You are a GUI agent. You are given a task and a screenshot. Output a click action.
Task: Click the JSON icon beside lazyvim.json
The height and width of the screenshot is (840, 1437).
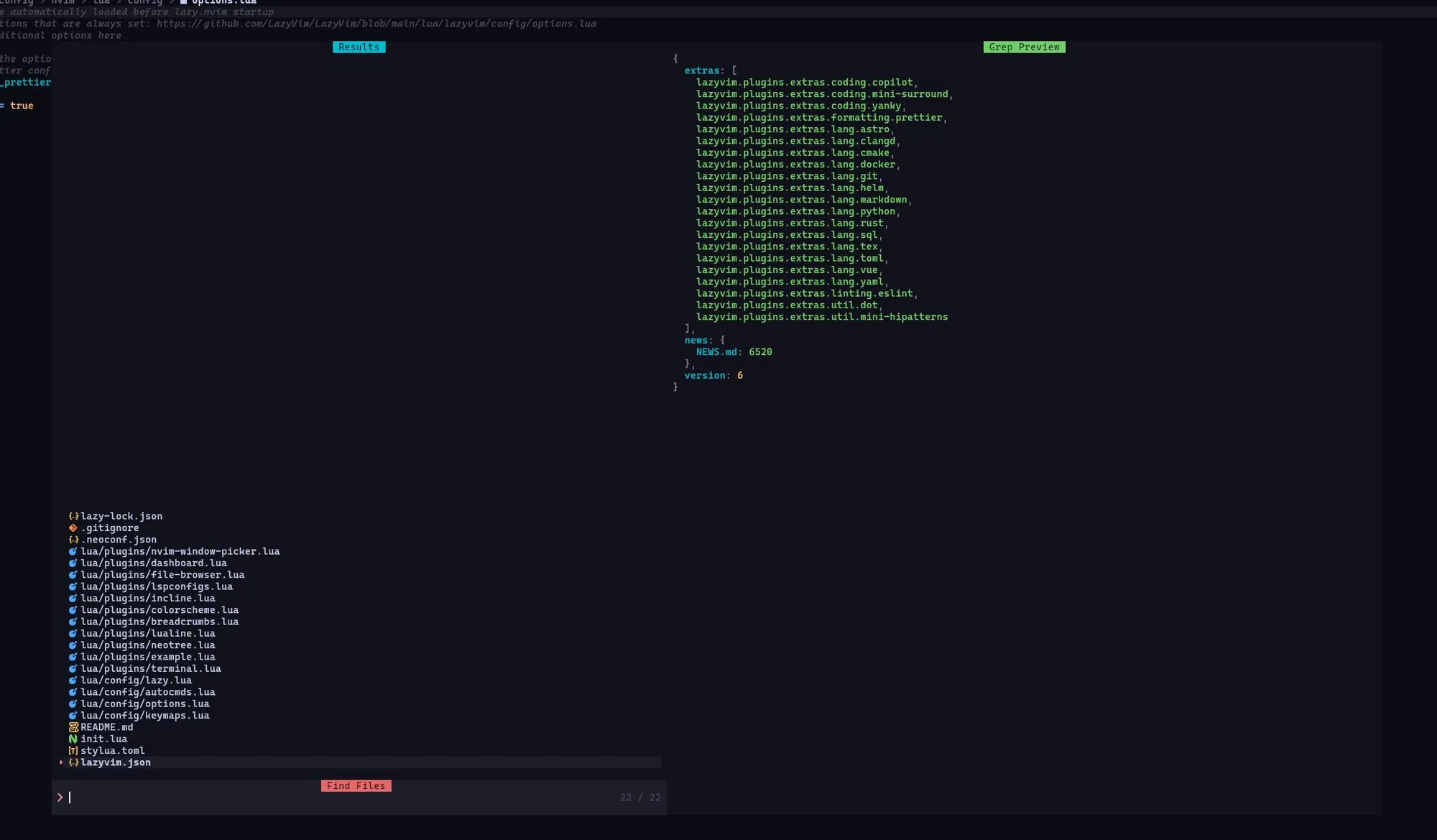[x=73, y=762]
